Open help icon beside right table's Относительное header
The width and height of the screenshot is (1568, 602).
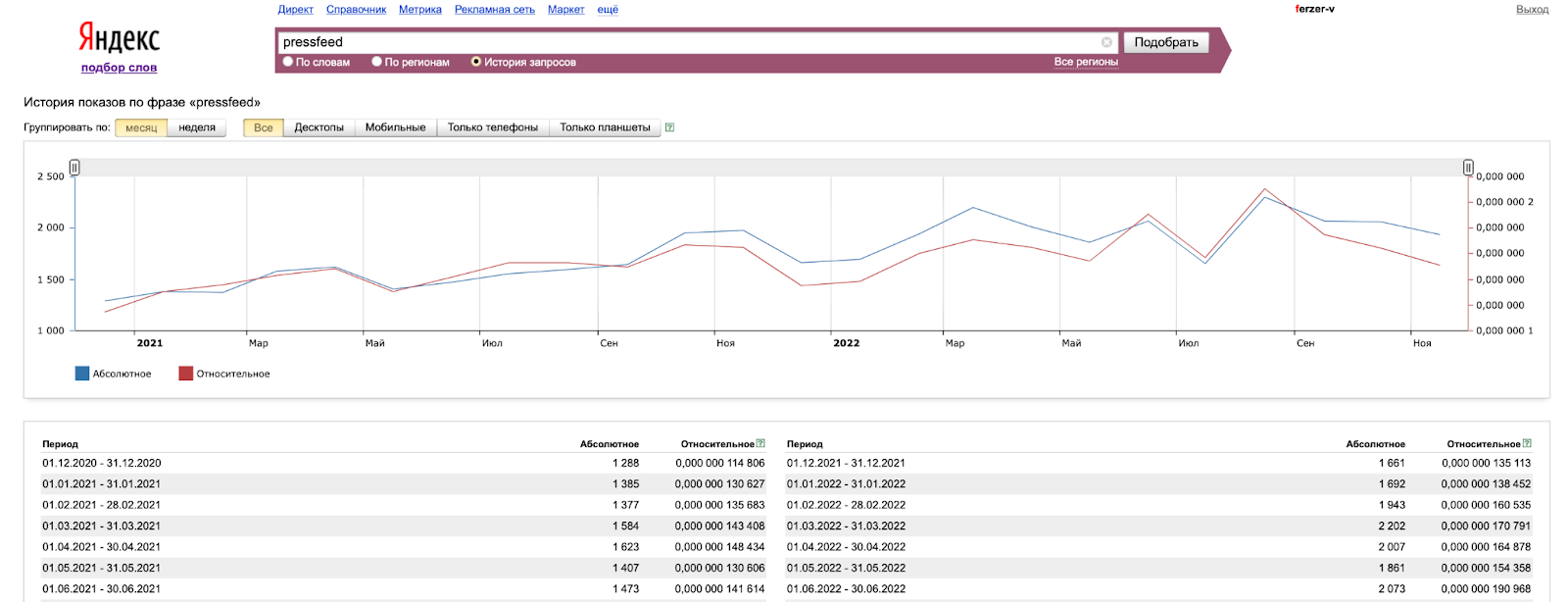[x=1527, y=443]
